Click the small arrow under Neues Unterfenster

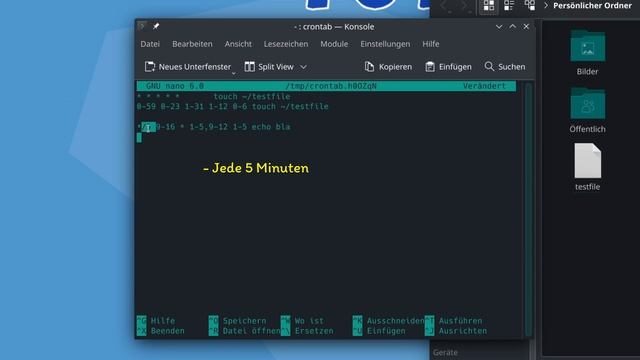[x=234, y=73]
